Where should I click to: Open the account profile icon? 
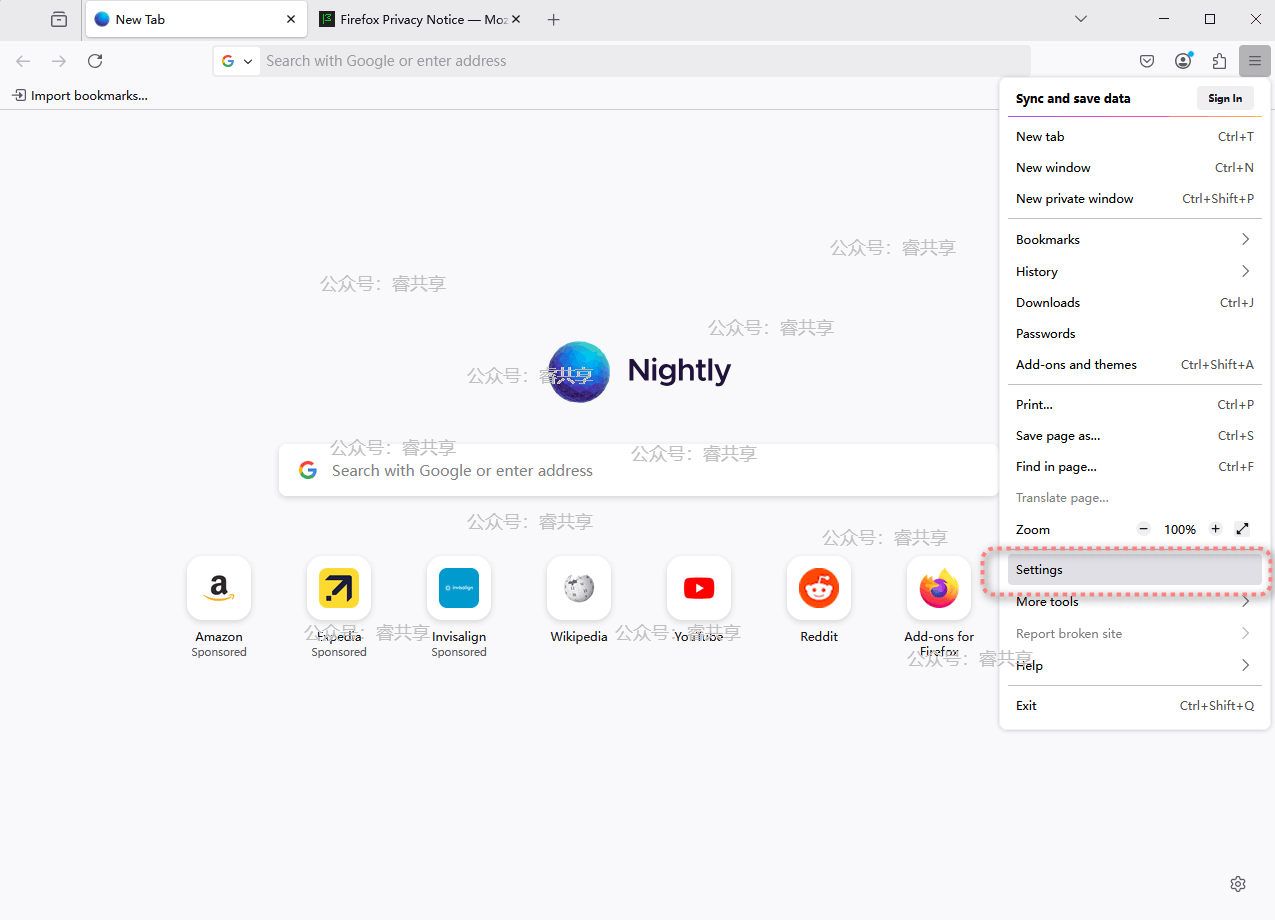1183,61
